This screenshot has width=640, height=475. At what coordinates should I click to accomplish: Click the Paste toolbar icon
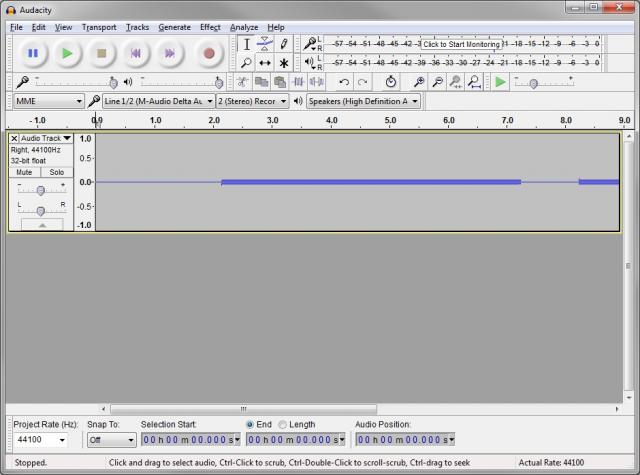coord(280,82)
